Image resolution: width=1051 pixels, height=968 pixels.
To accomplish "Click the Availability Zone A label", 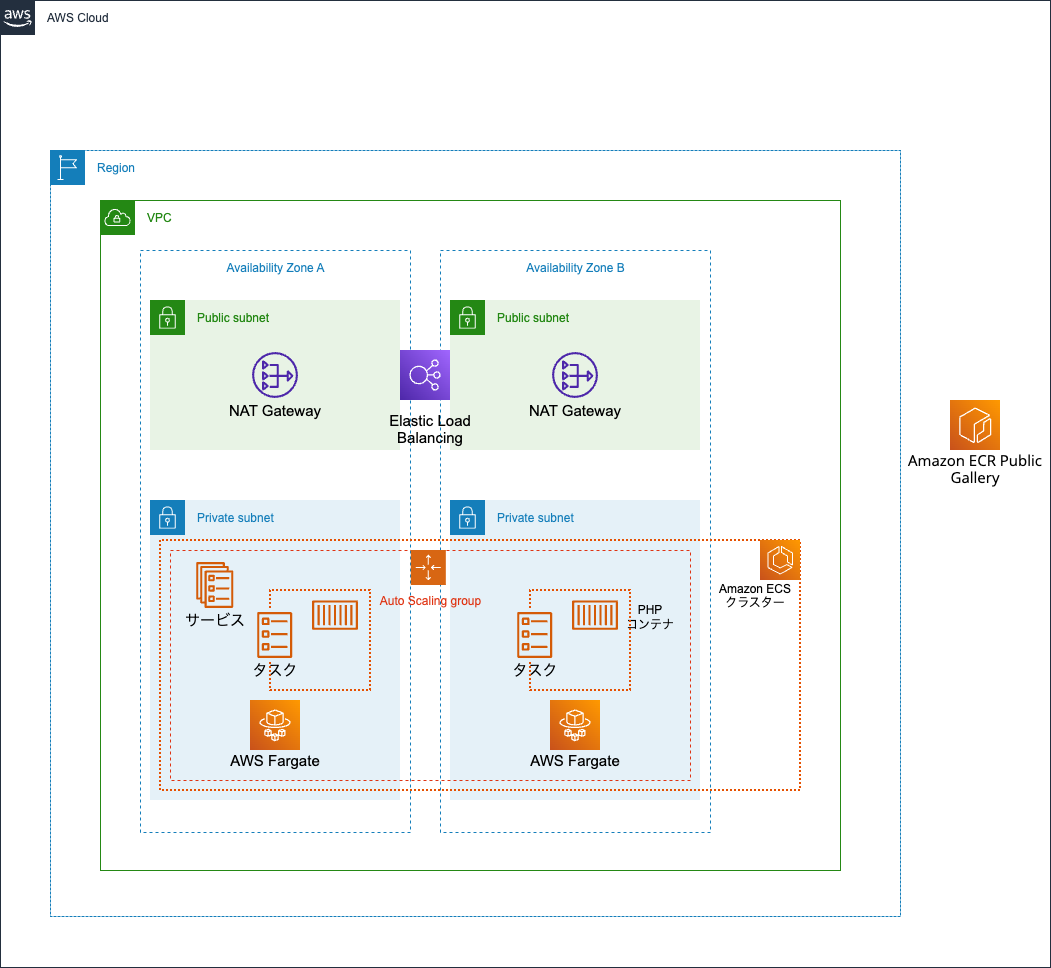I will tap(275, 267).
